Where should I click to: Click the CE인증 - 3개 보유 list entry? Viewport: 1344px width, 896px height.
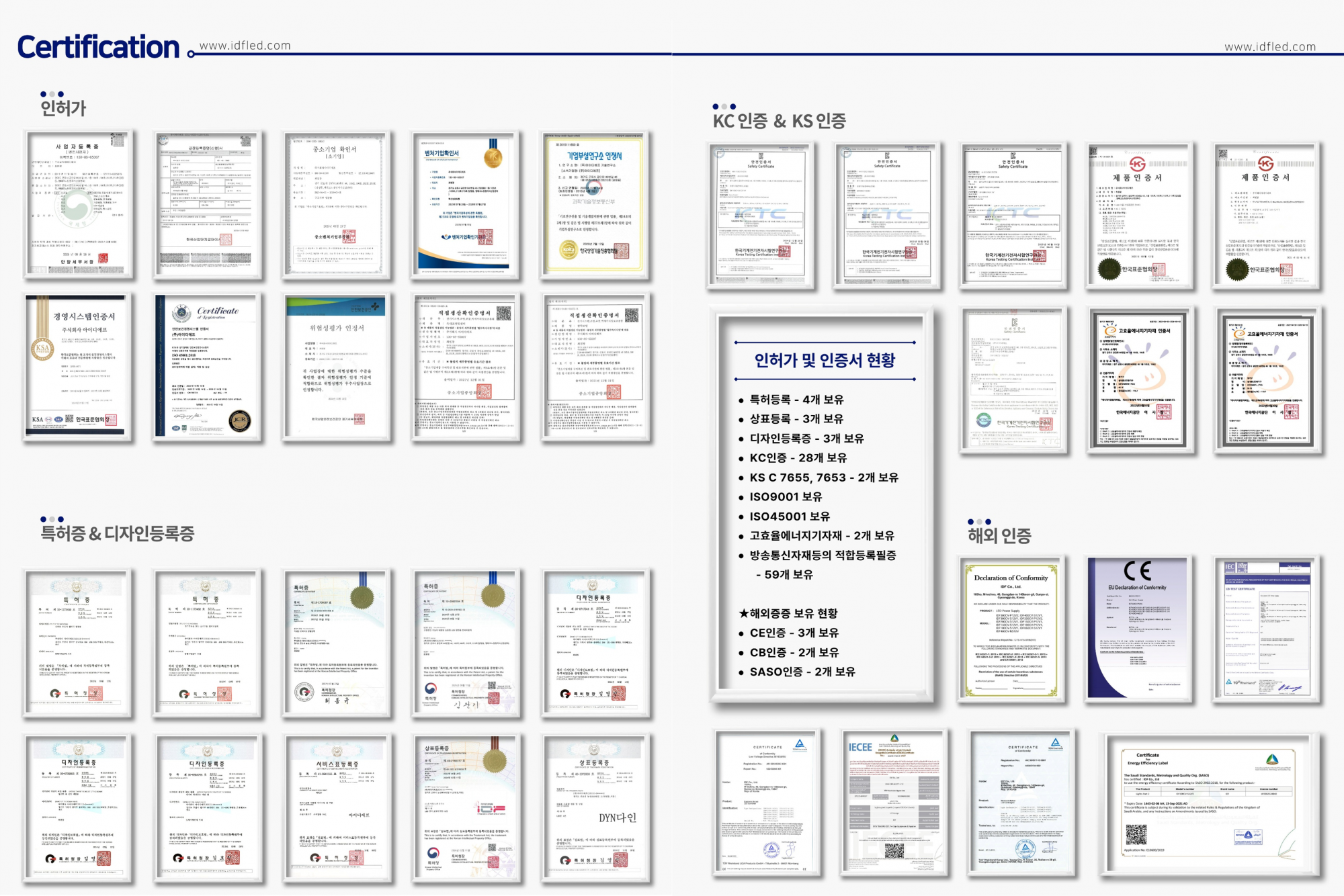pos(796,633)
